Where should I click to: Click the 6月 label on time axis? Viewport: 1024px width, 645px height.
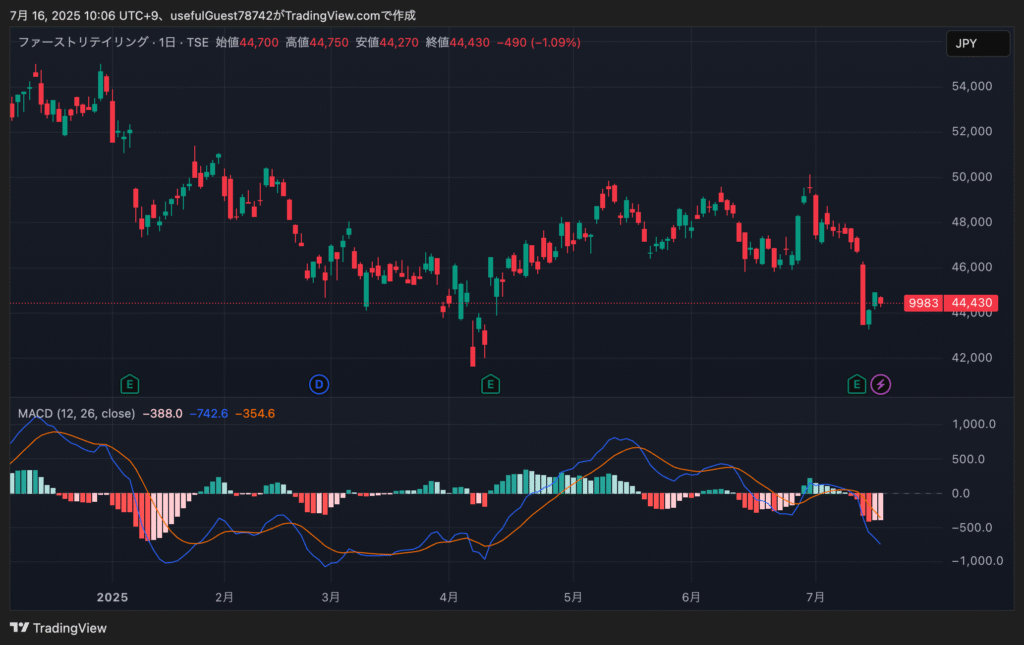[691, 597]
